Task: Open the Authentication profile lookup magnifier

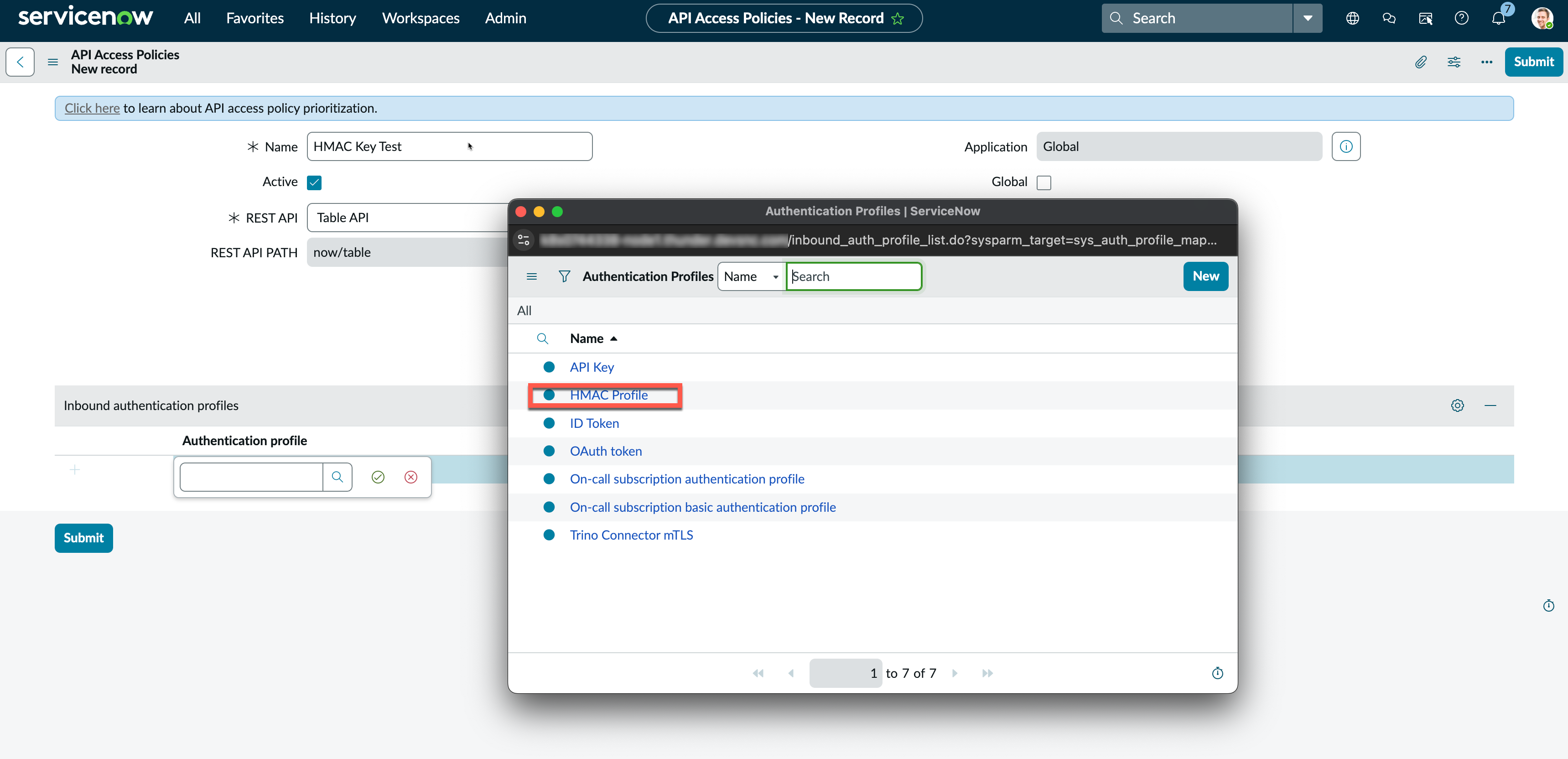Action: [337, 477]
